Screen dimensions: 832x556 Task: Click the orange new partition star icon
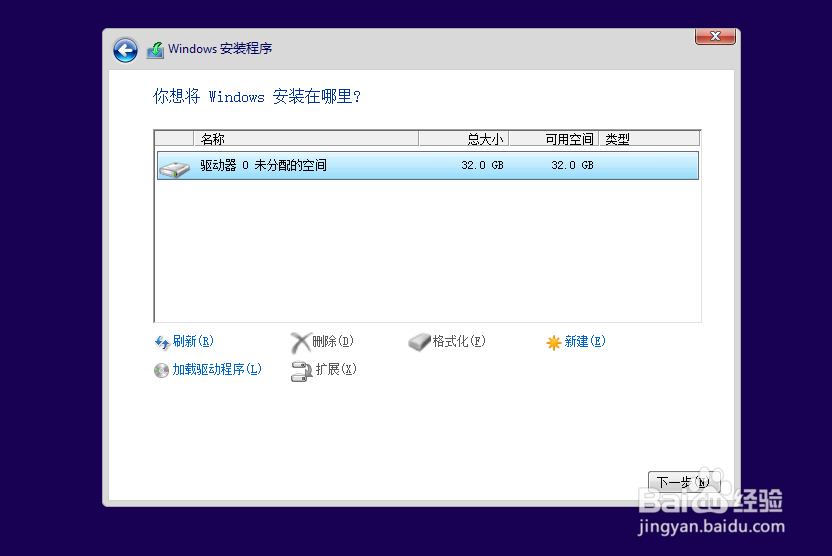[x=553, y=343]
